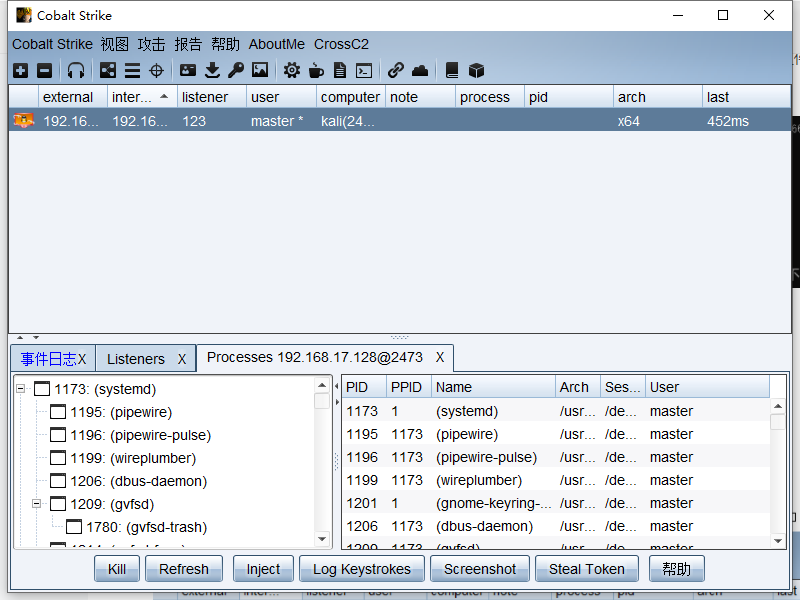This screenshot has width=800, height=600.
Task: Sort sessions by internal column header
Action: click(x=142, y=96)
